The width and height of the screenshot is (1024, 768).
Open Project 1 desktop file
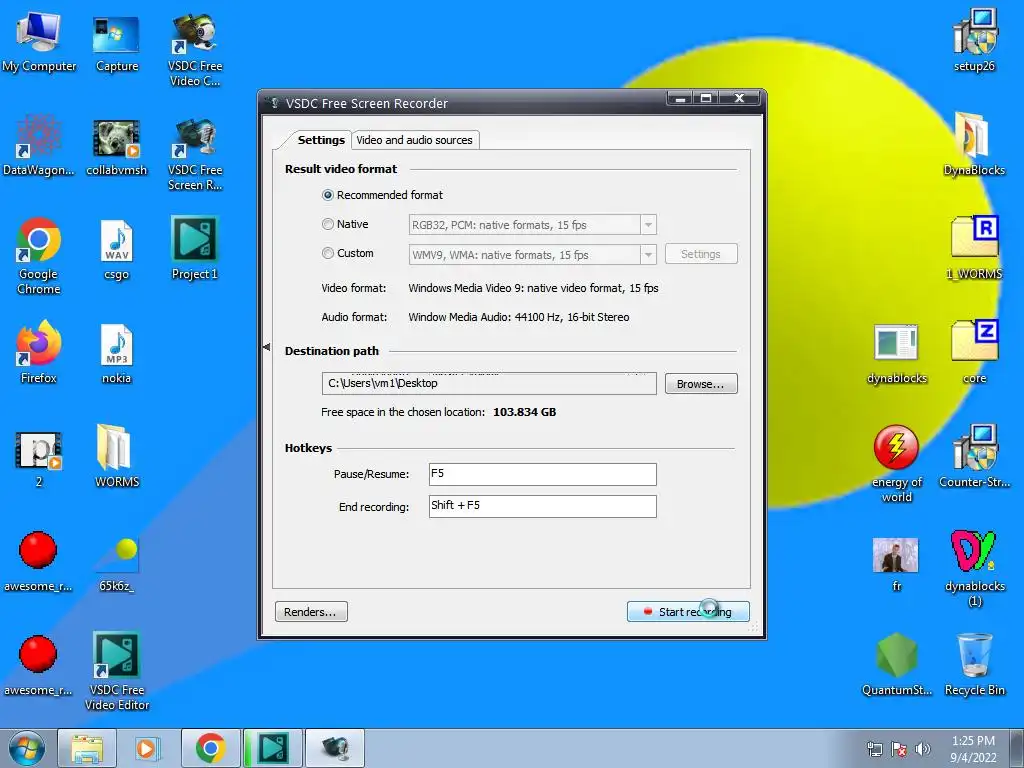[195, 248]
